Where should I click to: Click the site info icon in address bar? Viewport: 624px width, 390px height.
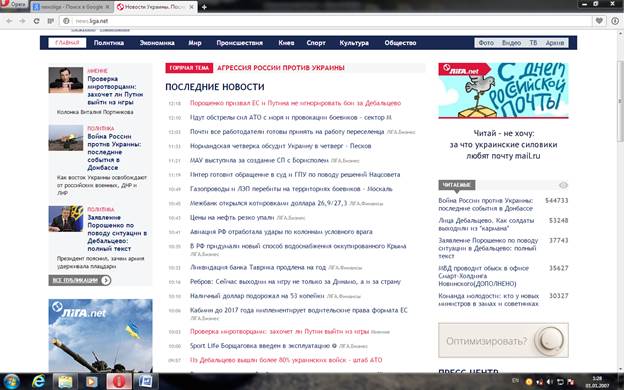click(66, 21)
